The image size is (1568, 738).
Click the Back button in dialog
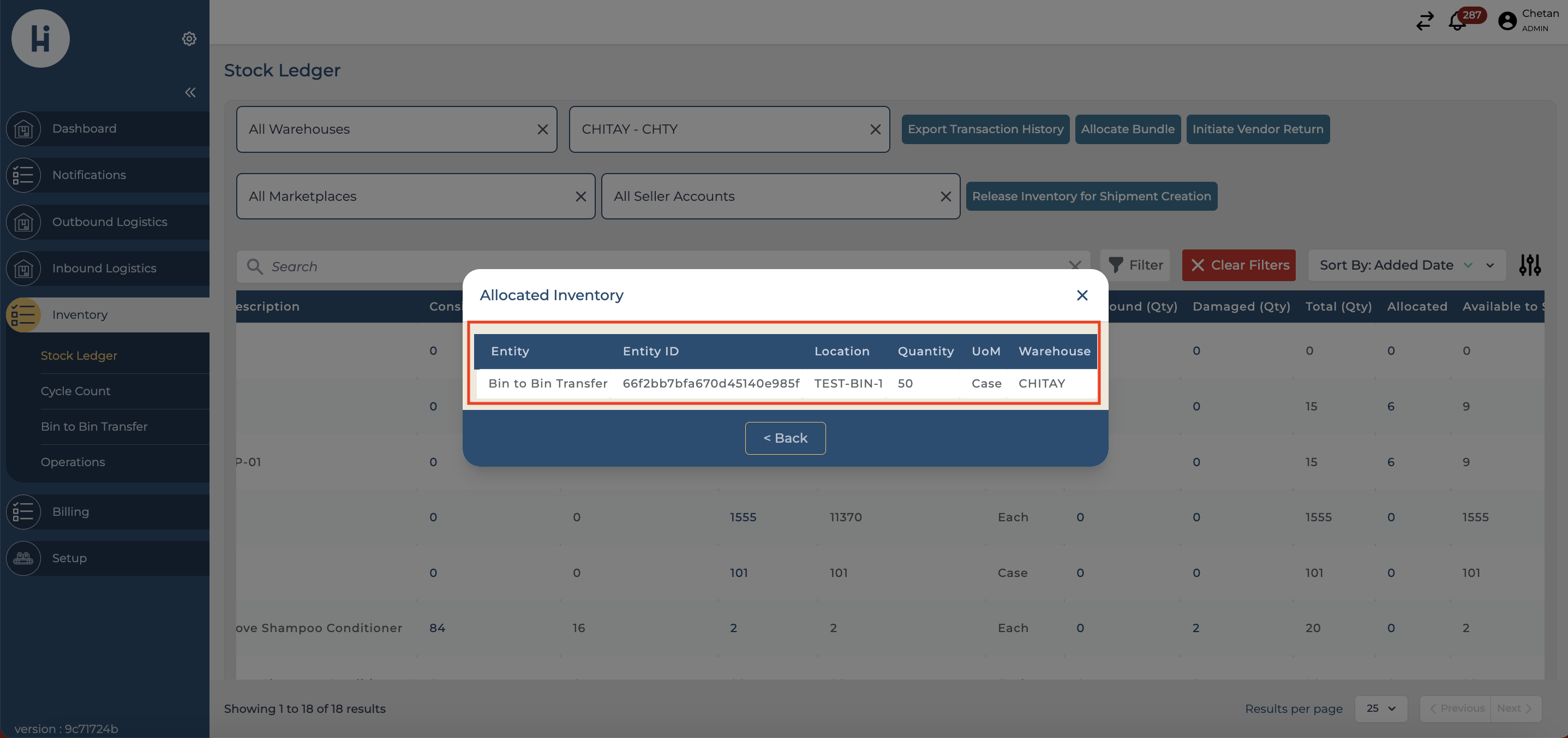785,438
